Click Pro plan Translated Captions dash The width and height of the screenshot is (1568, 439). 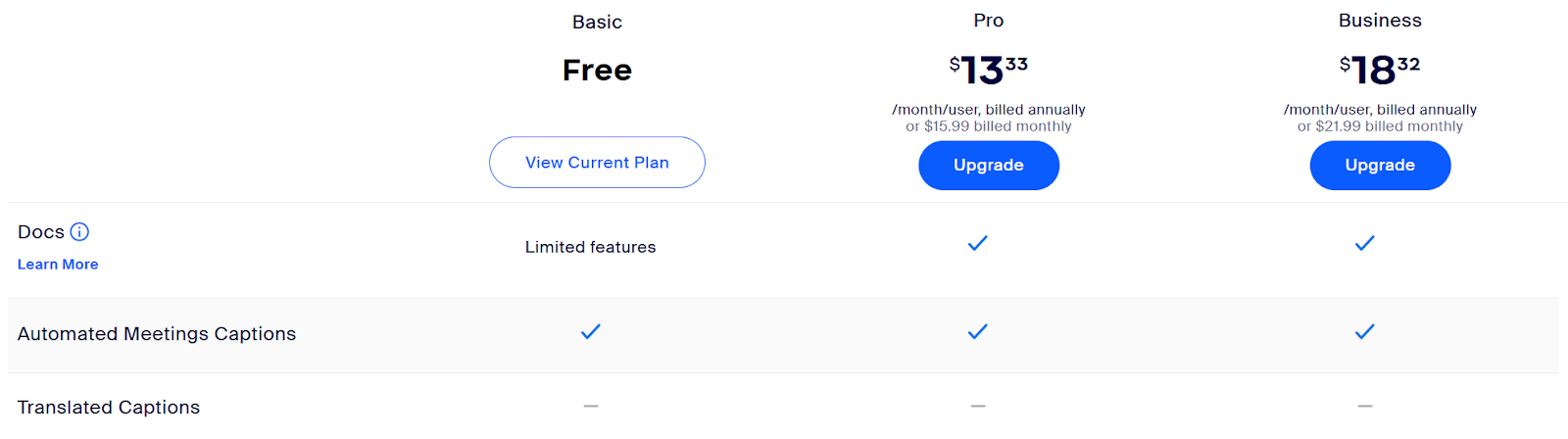tap(977, 406)
